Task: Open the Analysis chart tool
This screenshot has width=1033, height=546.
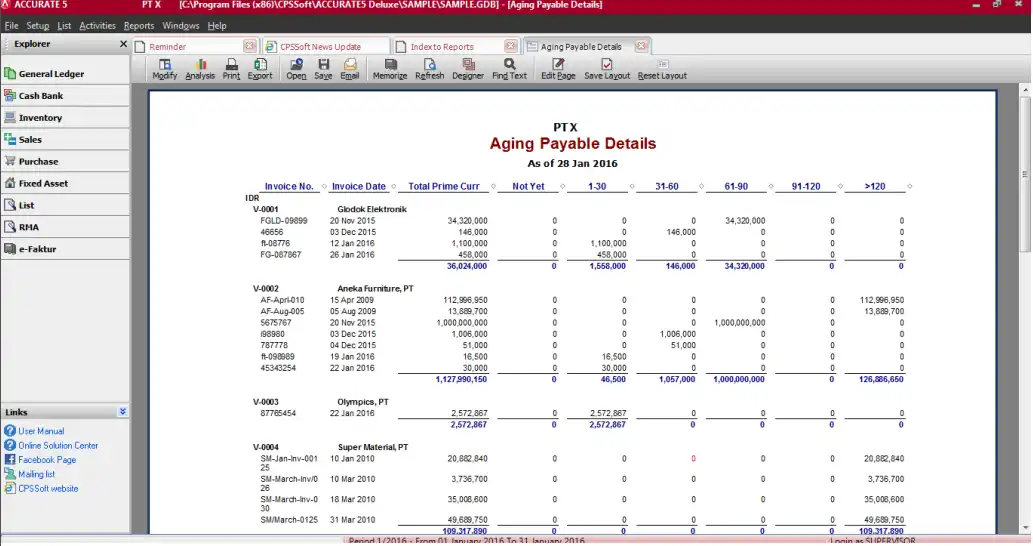Action: (x=200, y=68)
